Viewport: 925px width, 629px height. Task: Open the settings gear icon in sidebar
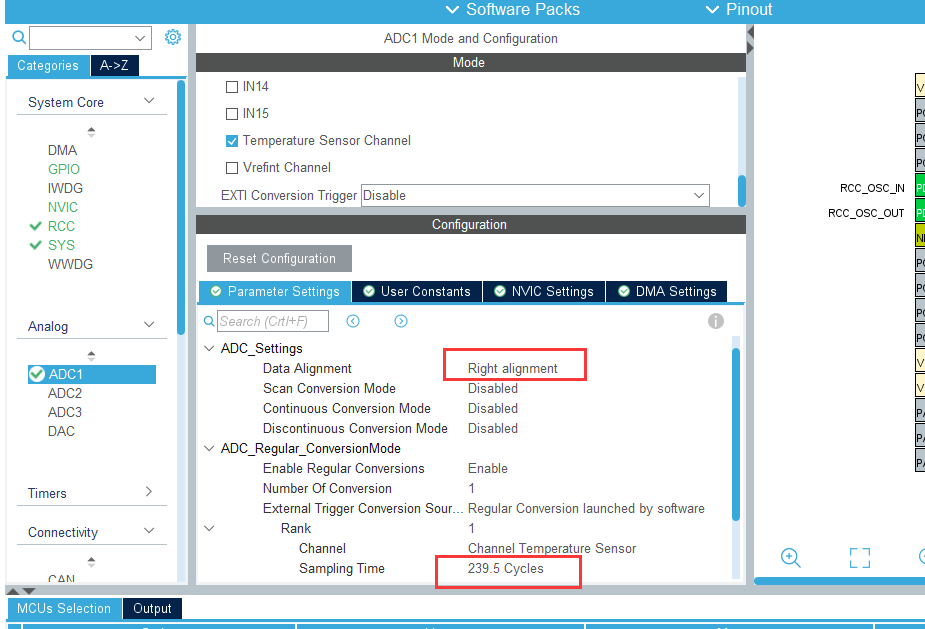[173, 37]
